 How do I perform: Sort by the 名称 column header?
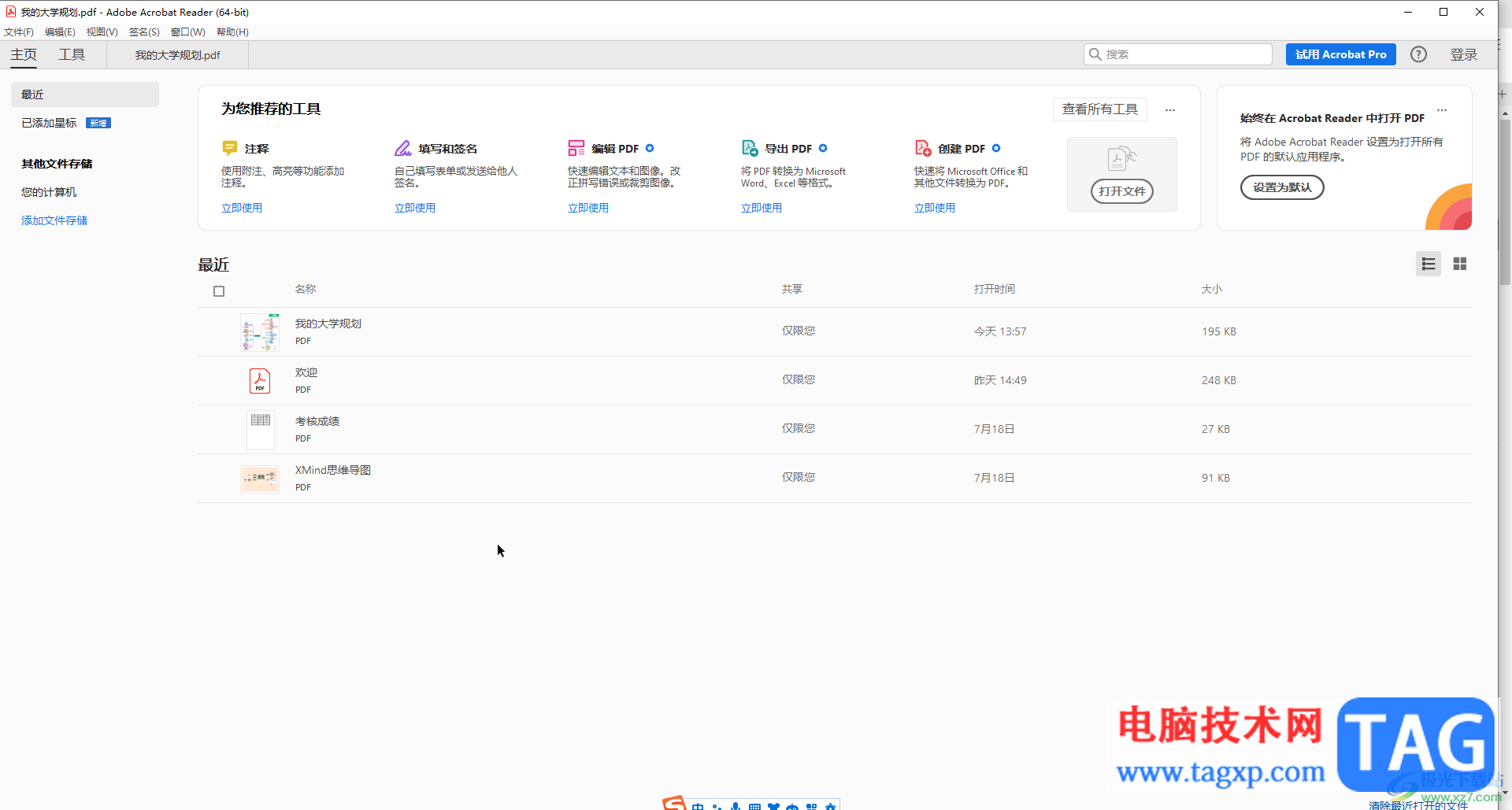(306, 289)
